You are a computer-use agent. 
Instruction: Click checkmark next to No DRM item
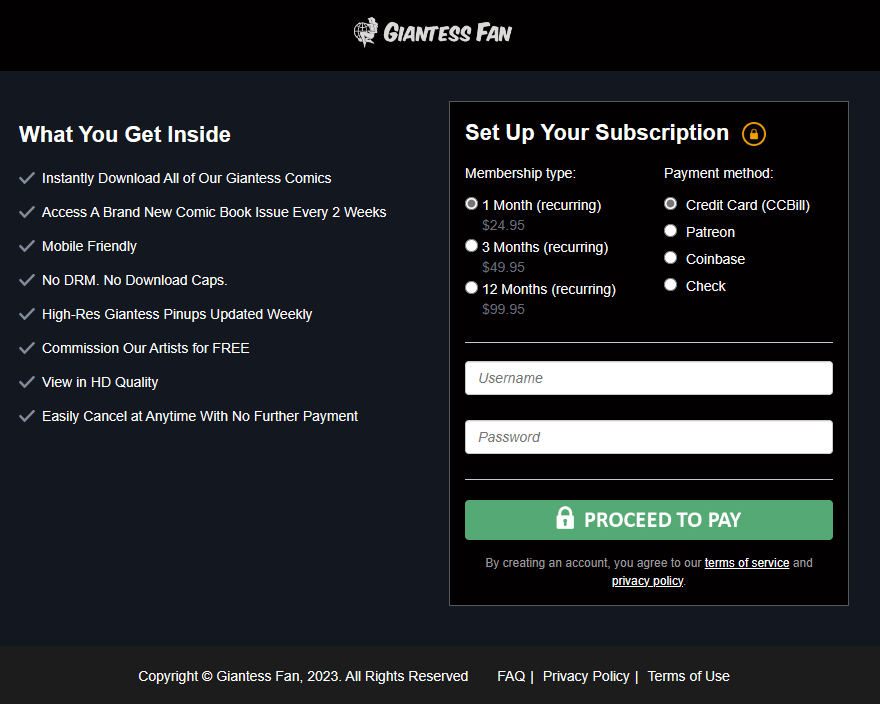[27, 280]
